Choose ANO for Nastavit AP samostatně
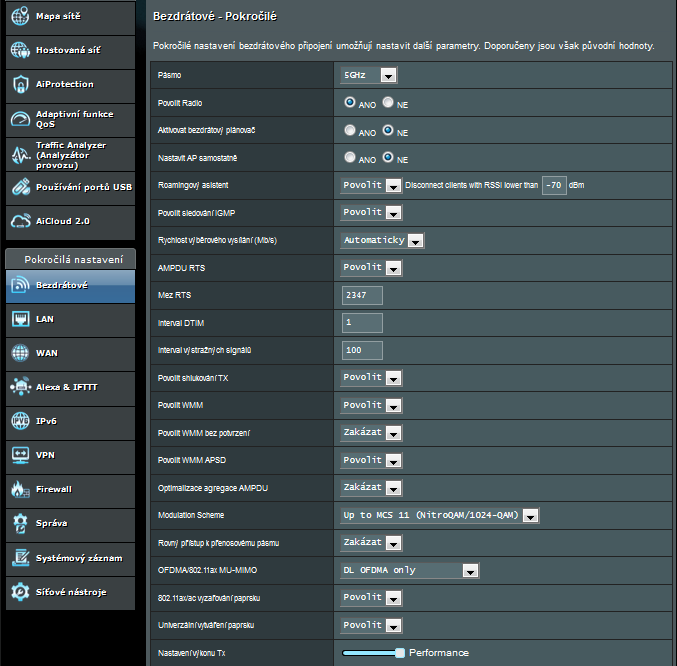This screenshot has width=677, height=666. click(x=350, y=158)
